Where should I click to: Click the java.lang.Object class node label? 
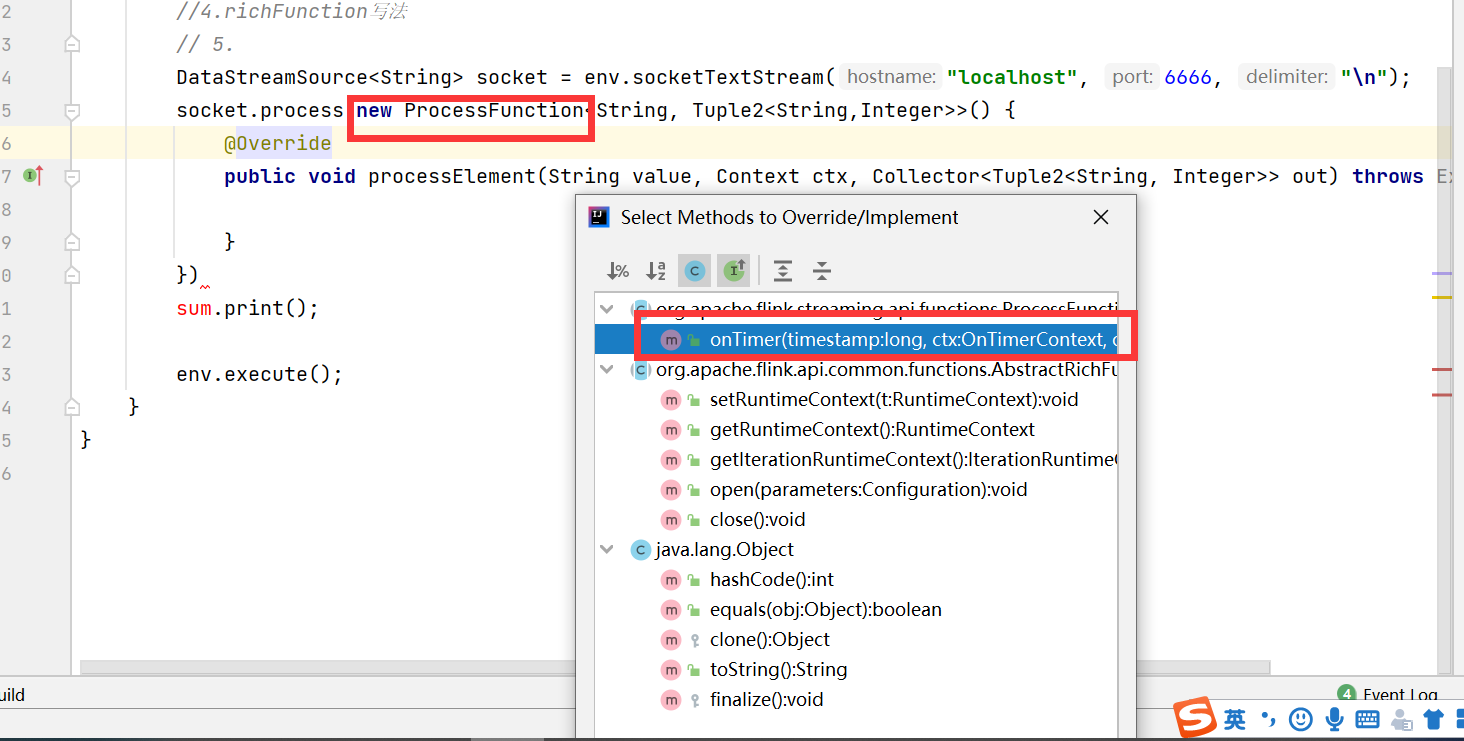point(725,549)
